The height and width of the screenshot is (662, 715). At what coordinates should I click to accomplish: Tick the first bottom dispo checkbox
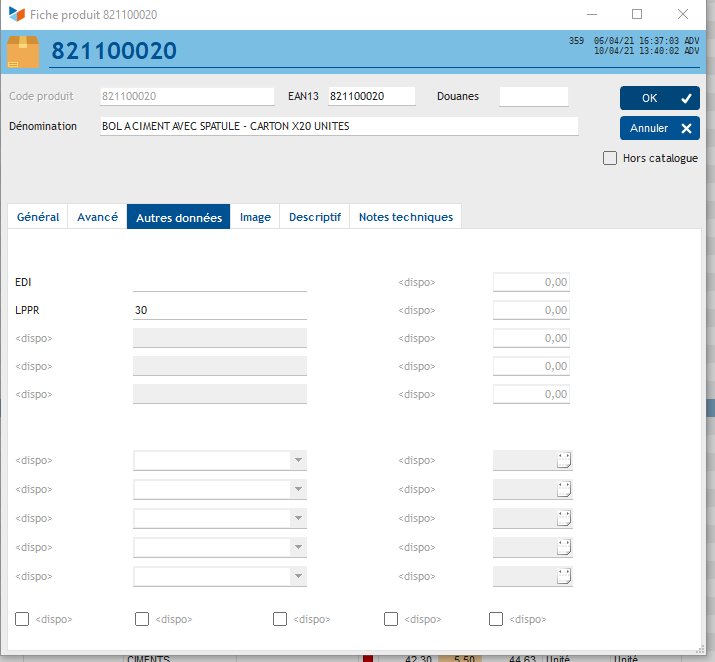pos(23,619)
